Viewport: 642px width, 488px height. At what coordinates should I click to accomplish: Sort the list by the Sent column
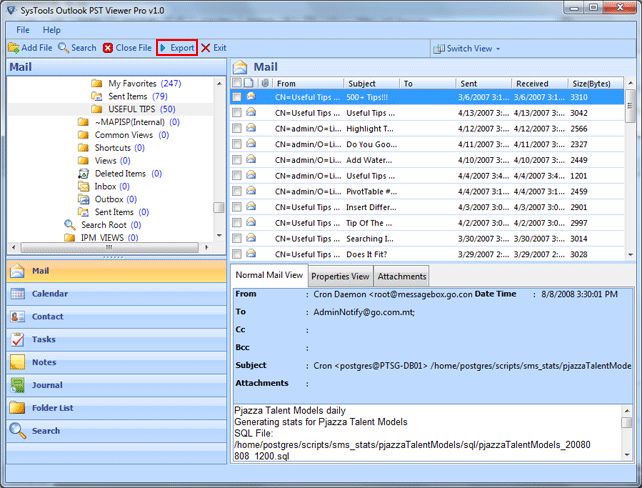(x=484, y=84)
